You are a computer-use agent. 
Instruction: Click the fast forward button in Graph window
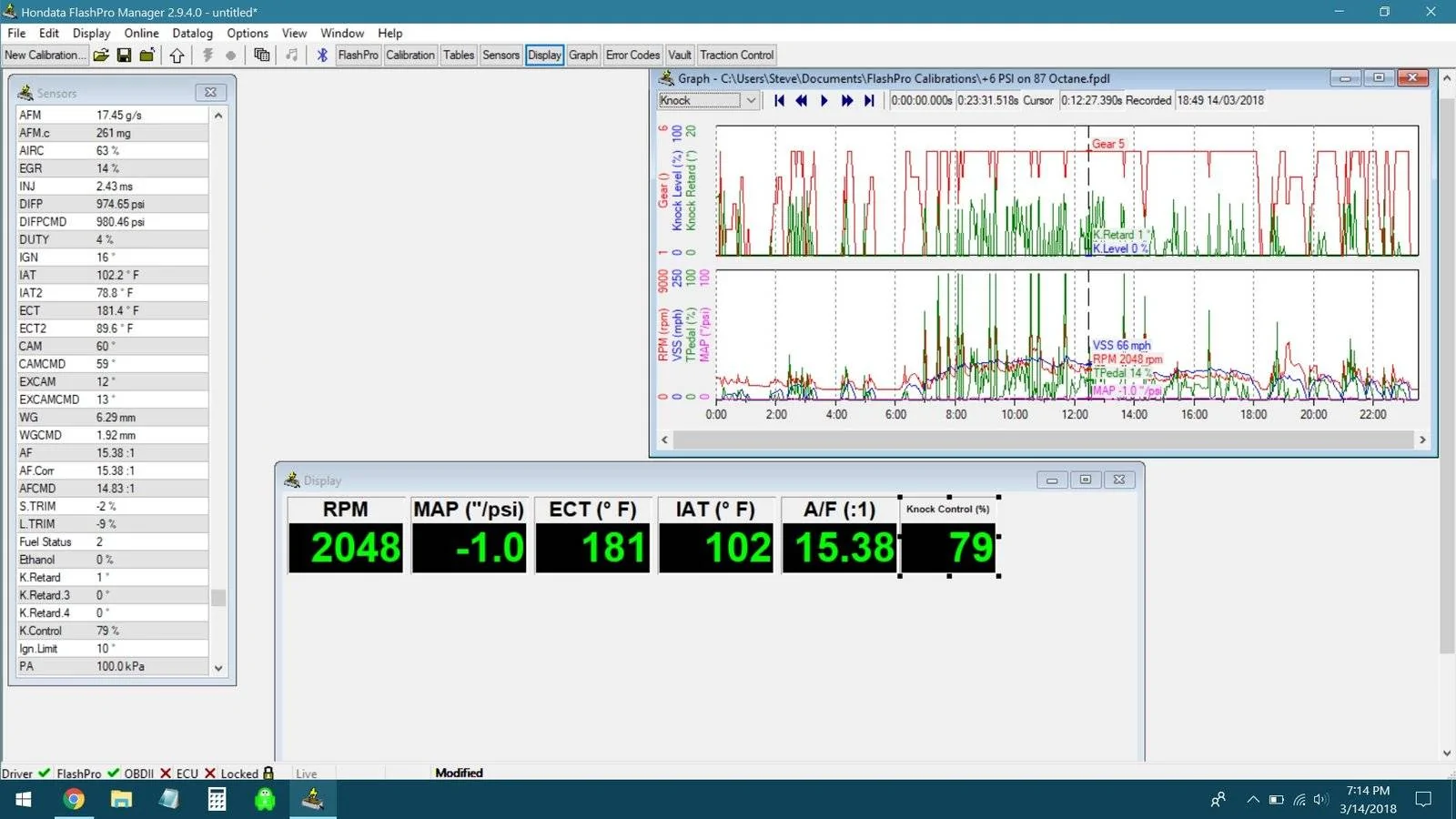coord(847,101)
